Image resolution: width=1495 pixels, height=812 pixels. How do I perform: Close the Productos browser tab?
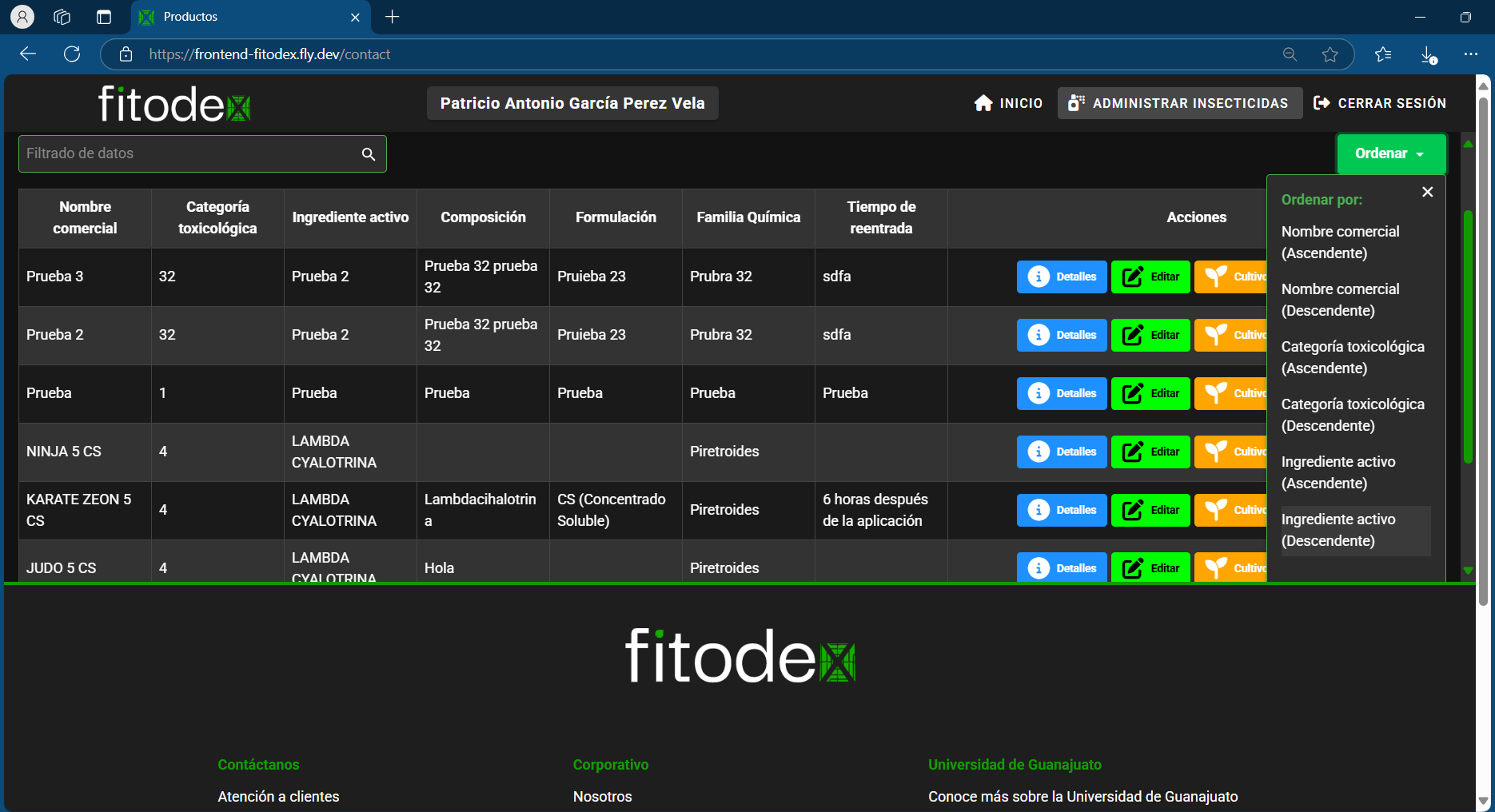pos(356,17)
